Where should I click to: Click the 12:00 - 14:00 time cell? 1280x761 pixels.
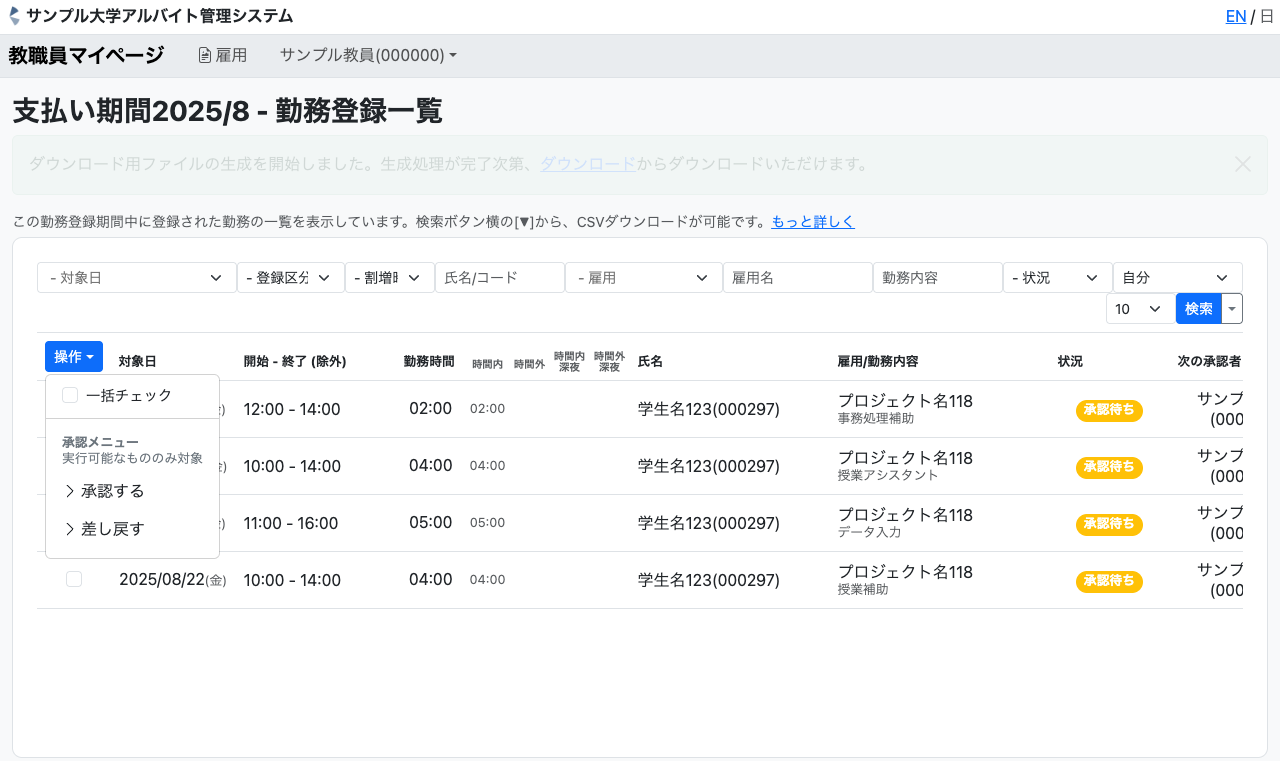coord(292,409)
